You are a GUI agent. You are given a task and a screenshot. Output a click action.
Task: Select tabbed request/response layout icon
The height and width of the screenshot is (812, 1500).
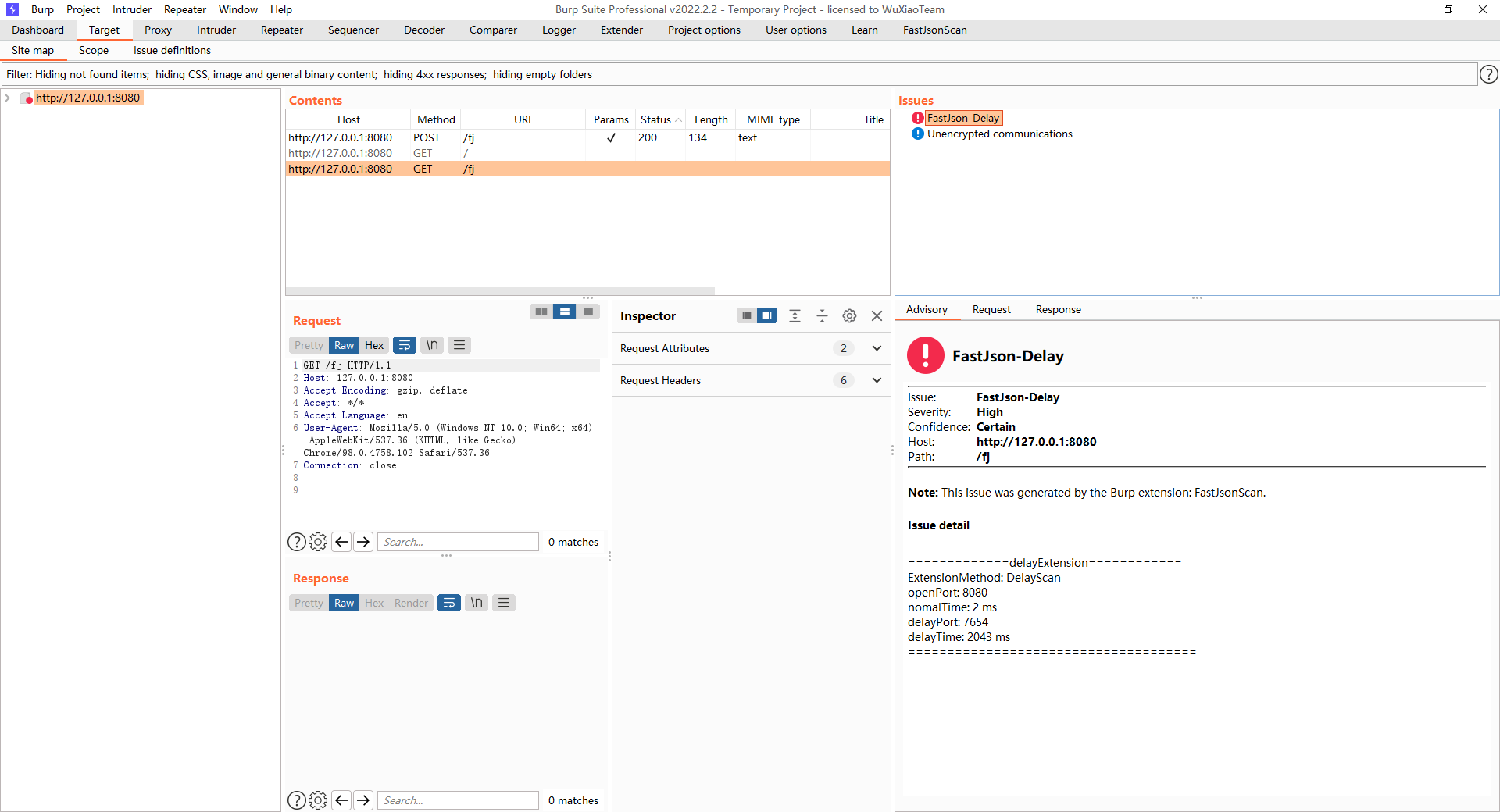click(588, 312)
